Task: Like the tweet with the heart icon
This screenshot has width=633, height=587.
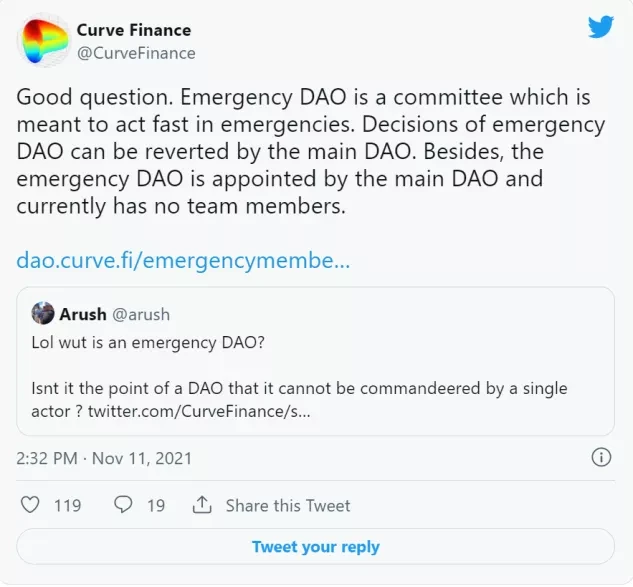Action: click(x=30, y=505)
